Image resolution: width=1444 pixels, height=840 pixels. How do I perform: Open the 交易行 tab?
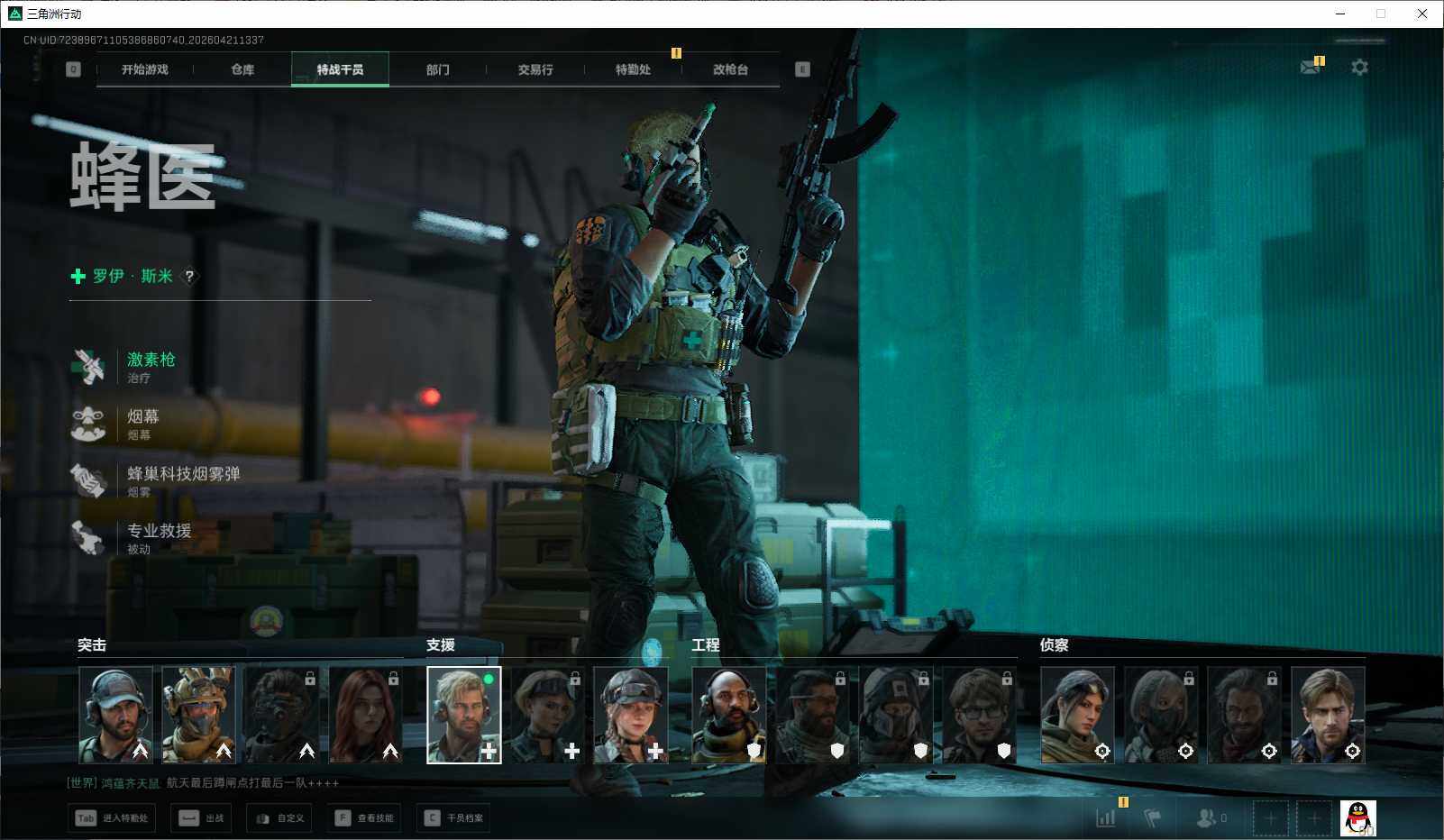pyautogui.click(x=535, y=69)
